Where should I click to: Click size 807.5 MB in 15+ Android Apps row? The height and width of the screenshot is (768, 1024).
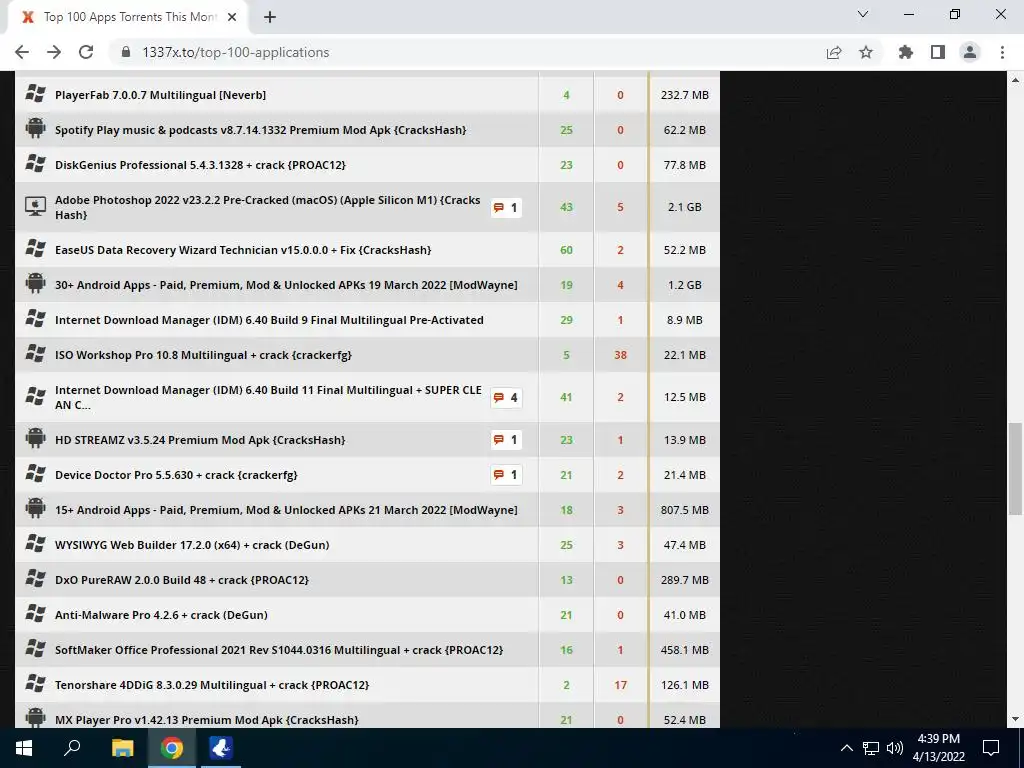684,510
